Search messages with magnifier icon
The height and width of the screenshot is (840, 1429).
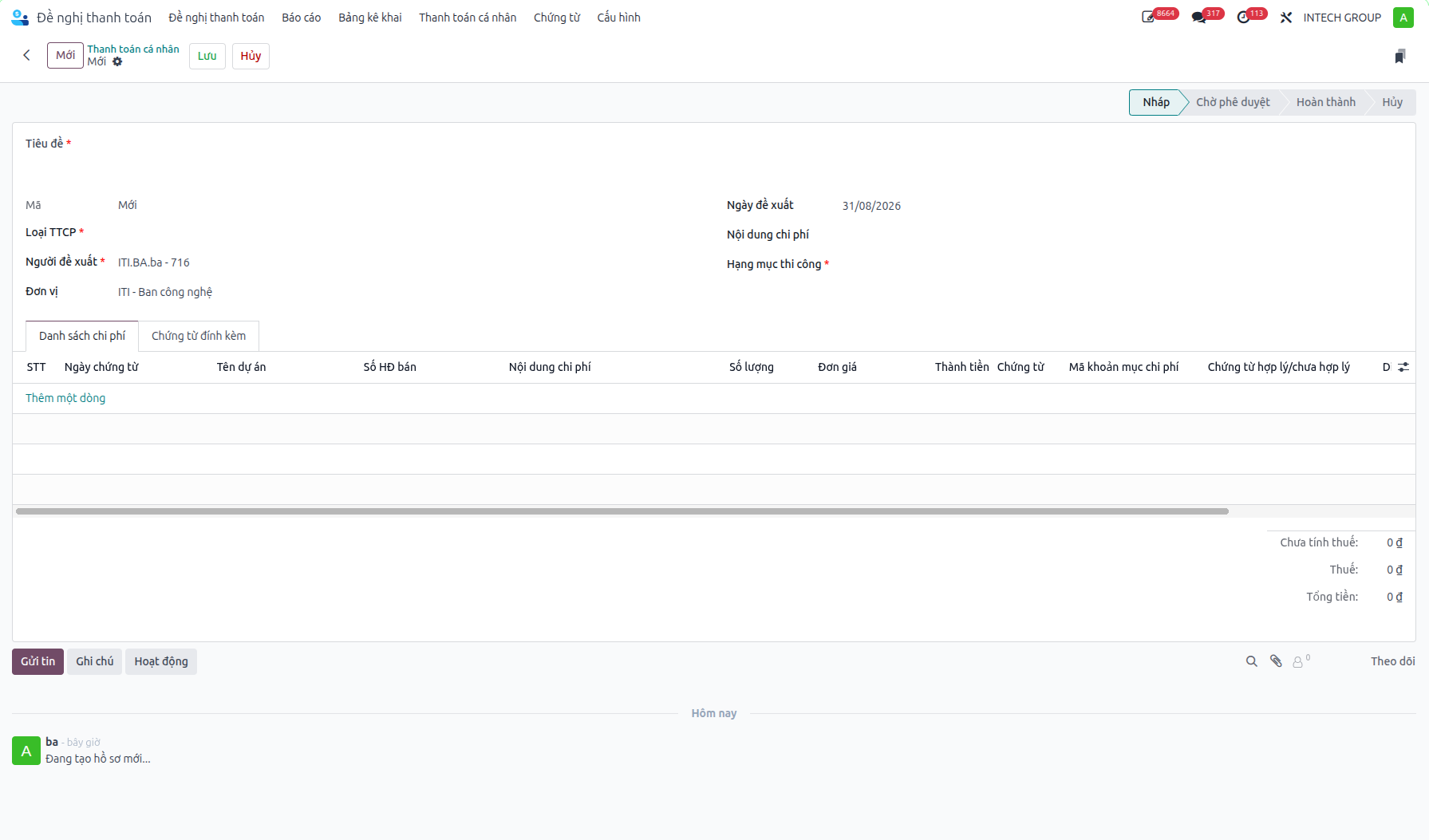click(x=1252, y=661)
